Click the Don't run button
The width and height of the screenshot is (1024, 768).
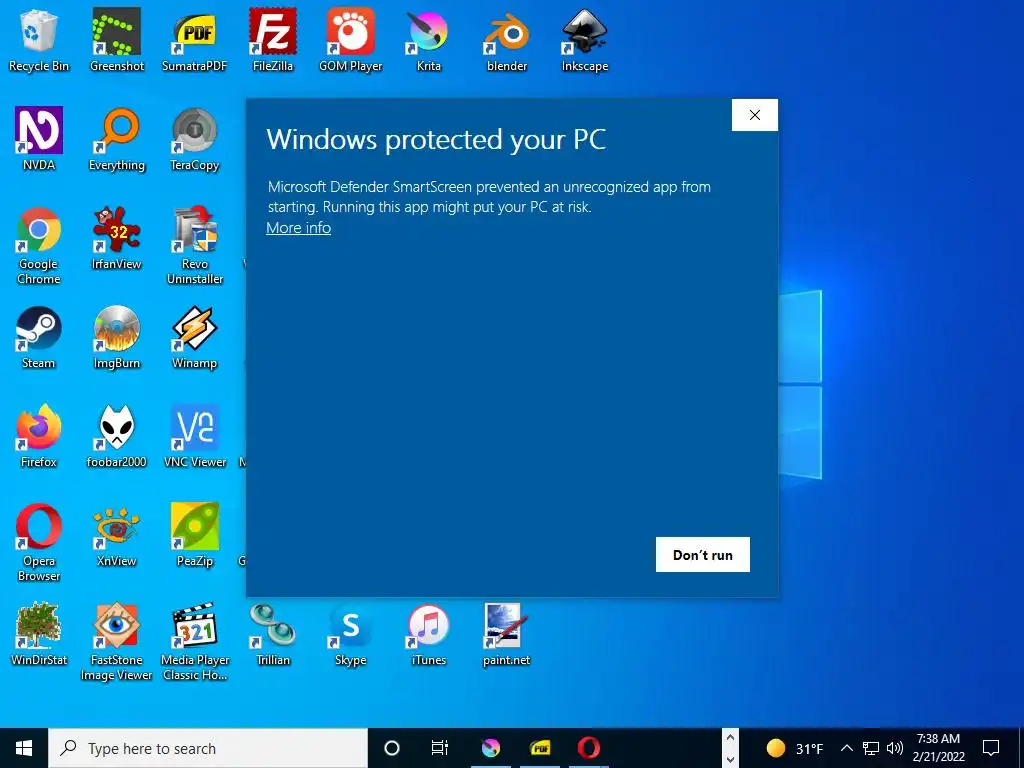pyautogui.click(x=703, y=554)
